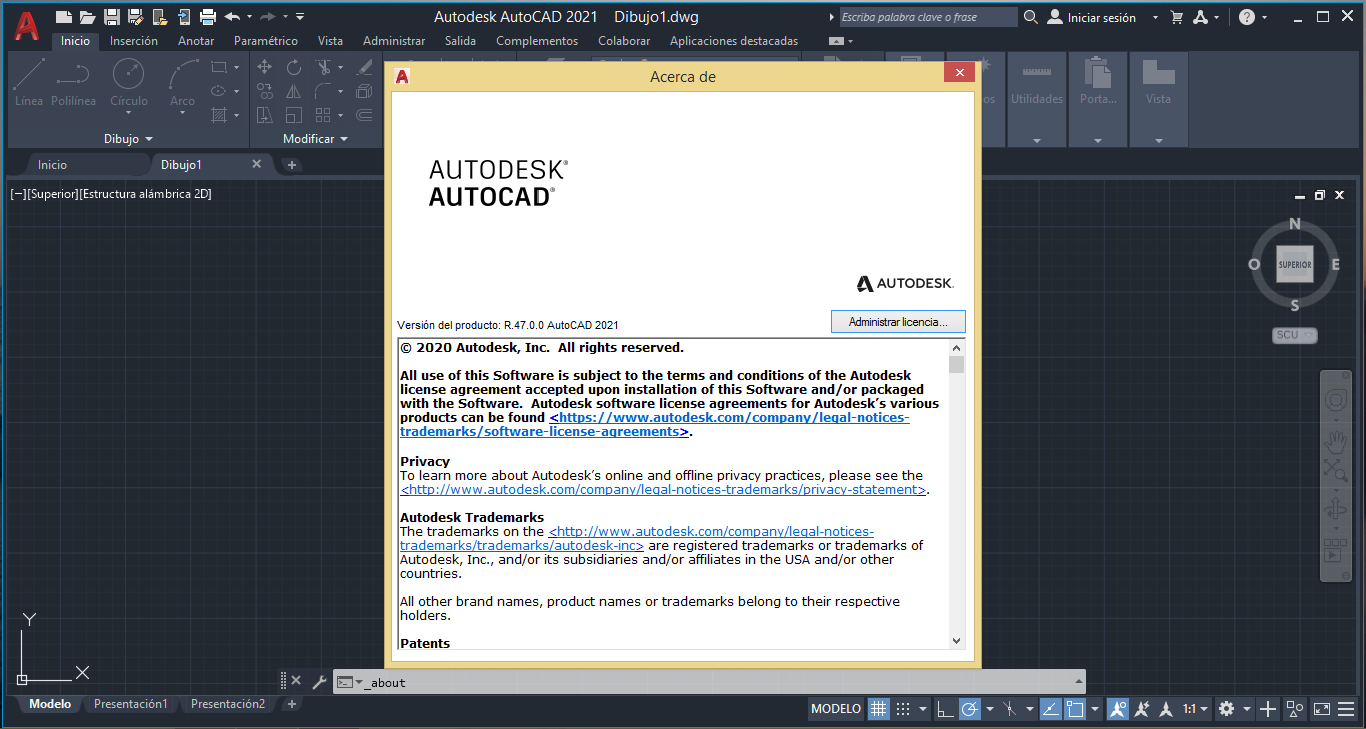Click the Mirror (Simetría) icon

(x=294, y=91)
